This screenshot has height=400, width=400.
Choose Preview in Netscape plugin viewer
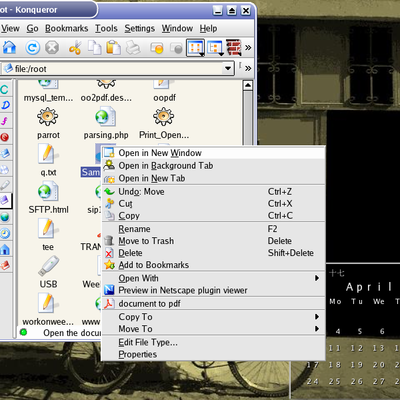coord(213,290)
